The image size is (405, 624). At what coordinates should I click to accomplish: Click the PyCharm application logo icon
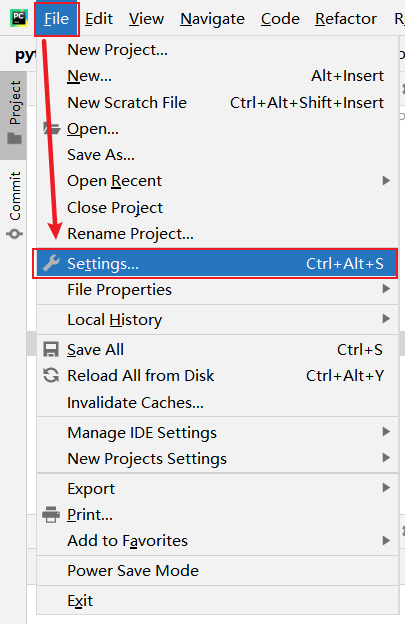tap(19, 18)
